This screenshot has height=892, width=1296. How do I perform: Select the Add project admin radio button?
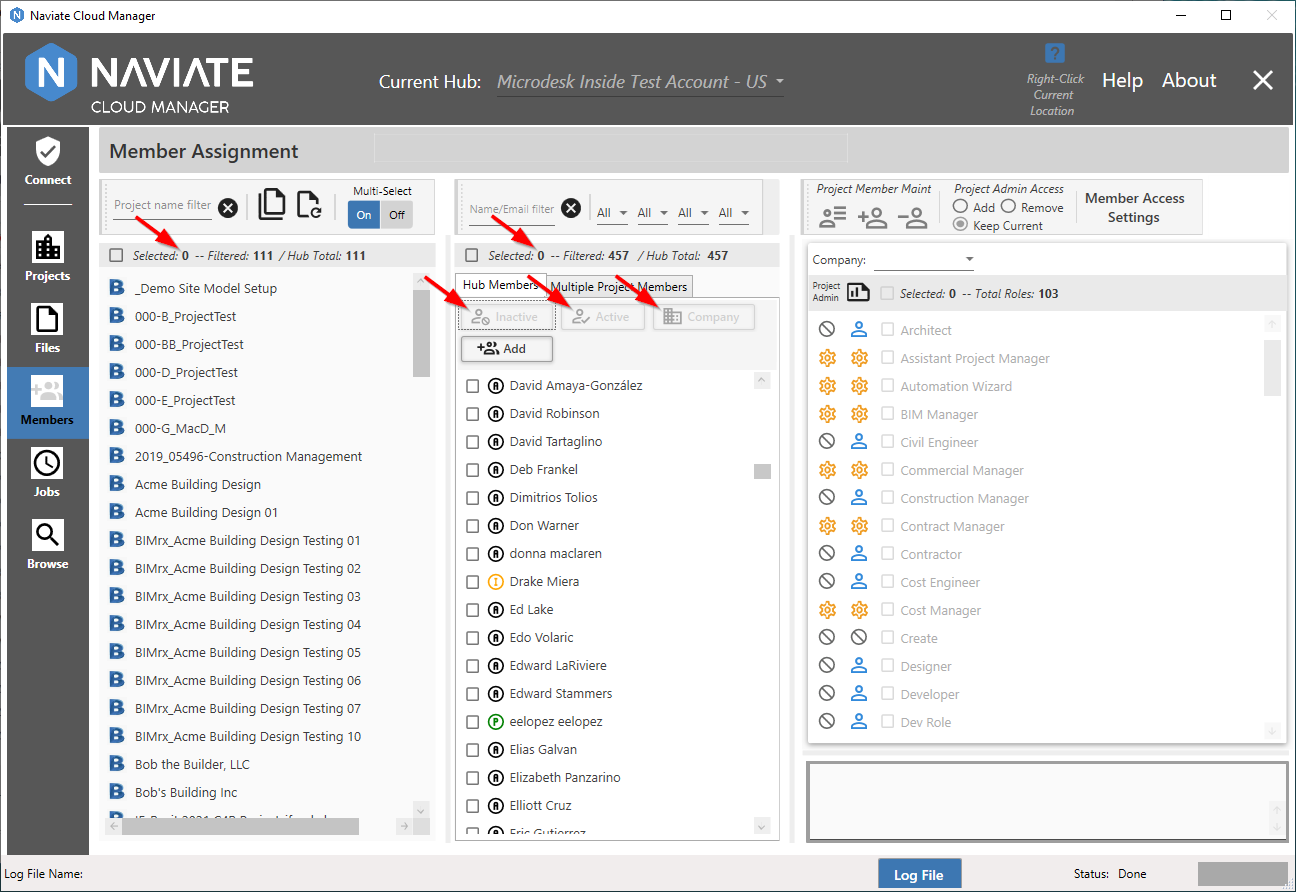click(960, 206)
